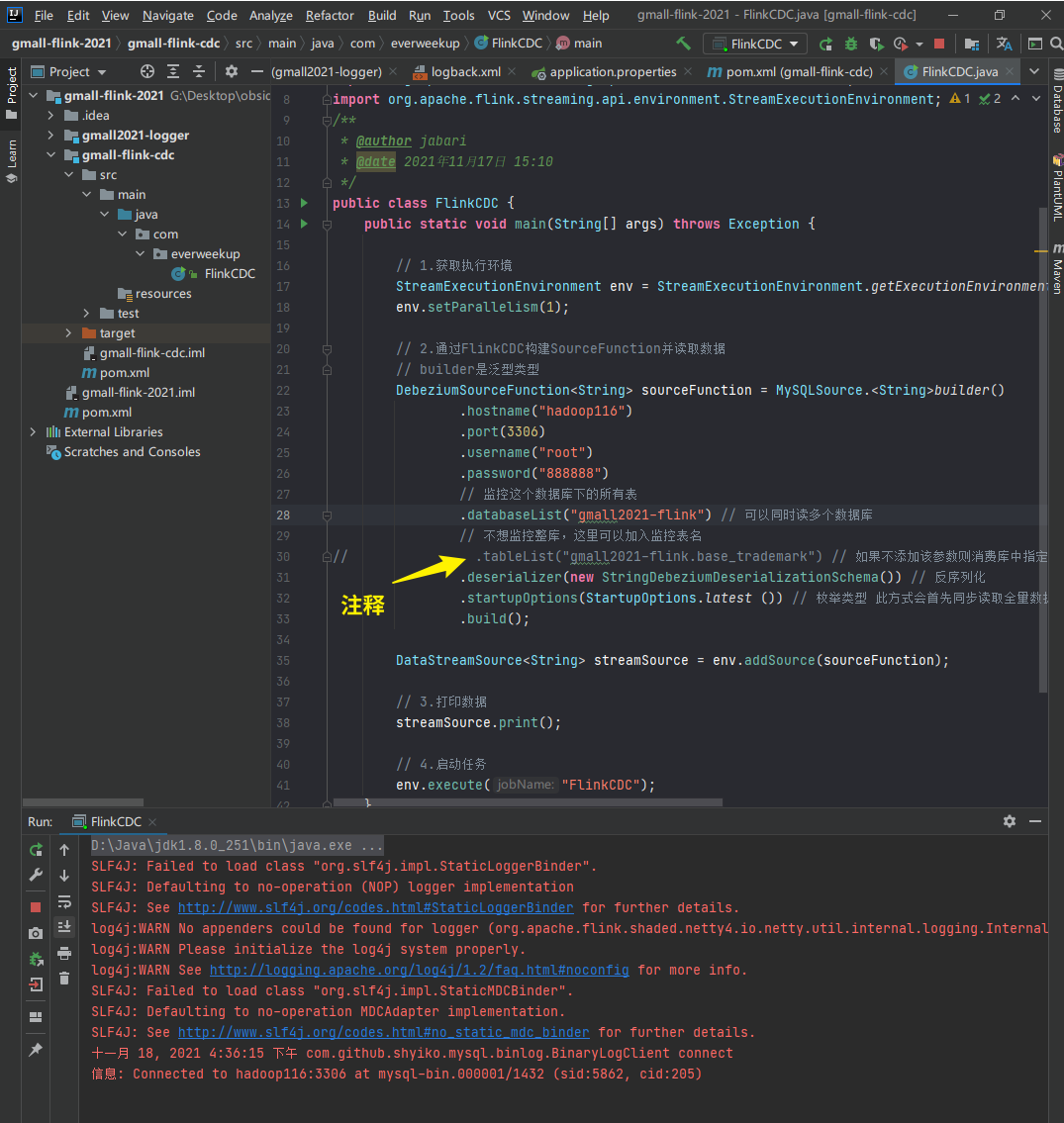The height and width of the screenshot is (1123, 1064).
Task: Expand the .idea folder
Action: point(50,116)
